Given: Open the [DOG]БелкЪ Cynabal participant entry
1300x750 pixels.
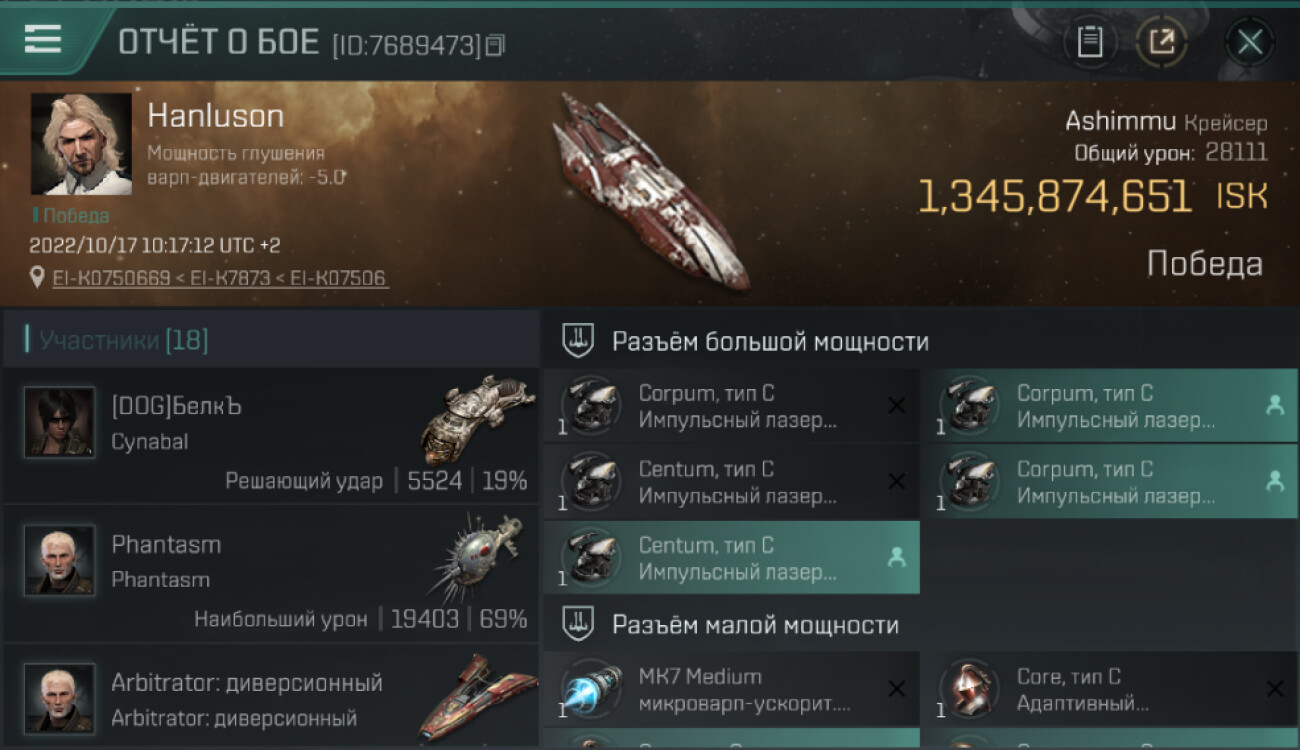Looking at the screenshot, I should [271, 436].
